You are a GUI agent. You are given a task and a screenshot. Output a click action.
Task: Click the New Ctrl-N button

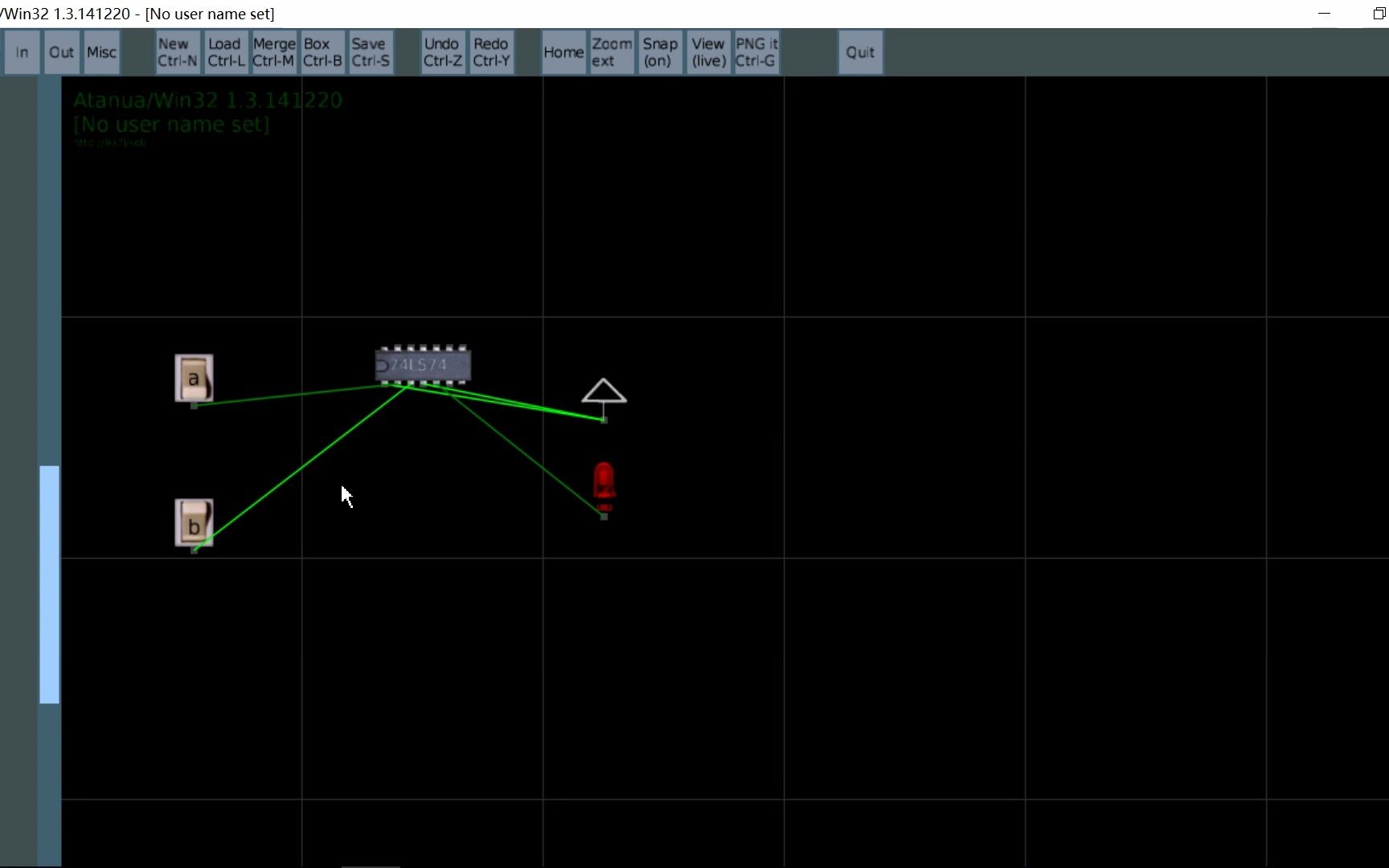pos(178,52)
